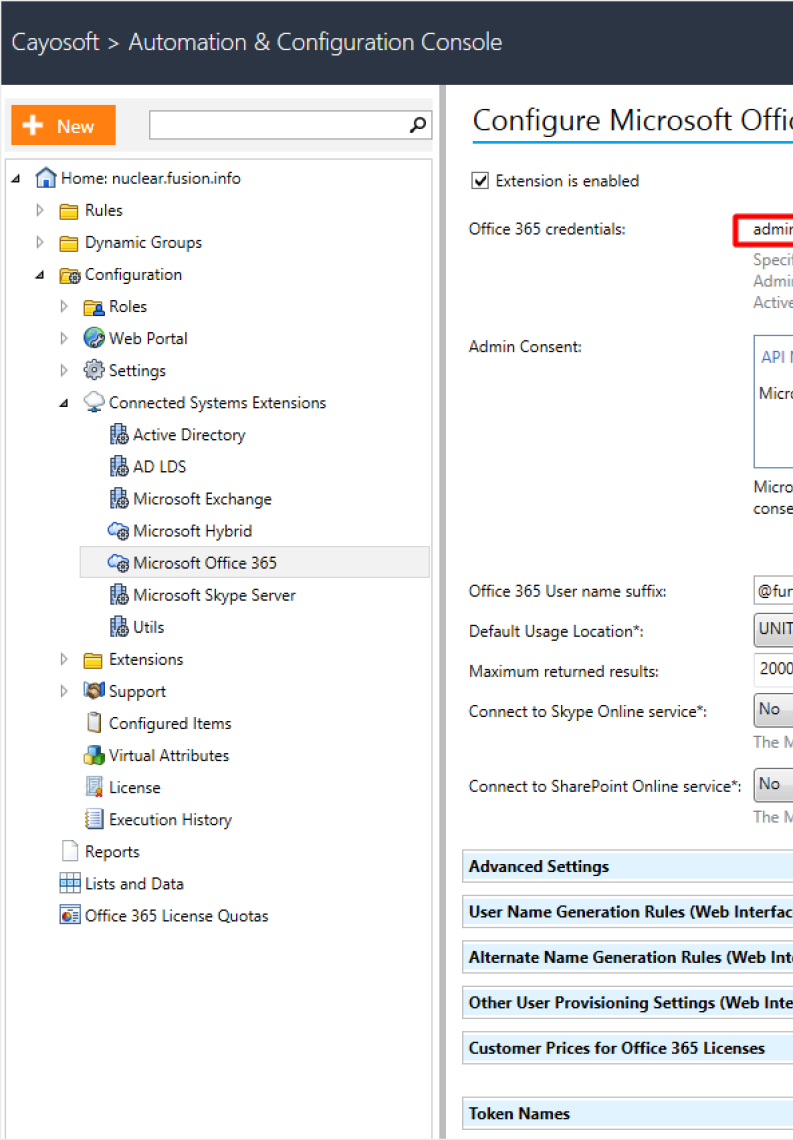793x1140 pixels.
Task: Click the Execution History list icon
Action: tap(94, 819)
